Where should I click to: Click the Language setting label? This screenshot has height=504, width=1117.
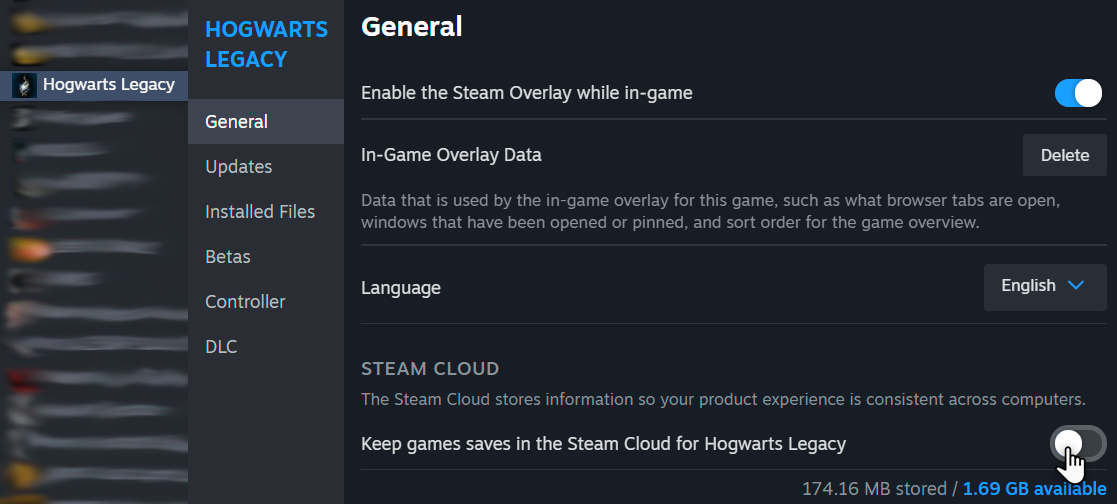pyautogui.click(x=401, y=288)
